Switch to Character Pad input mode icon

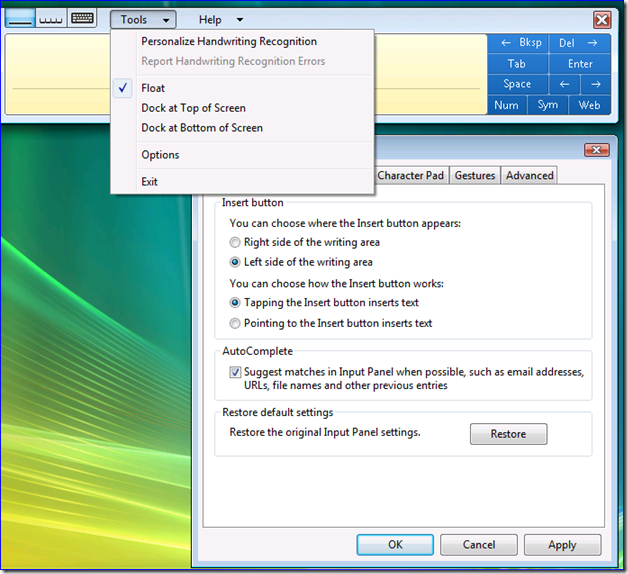pyautogui.click(x=51, y=18)
